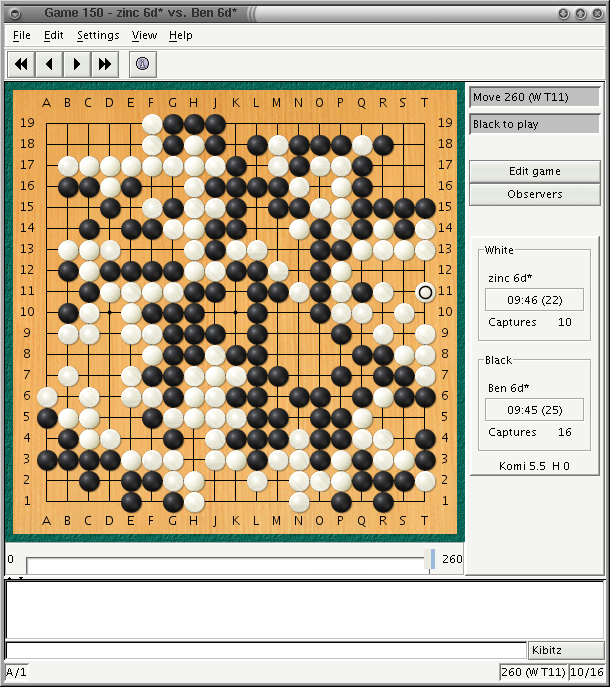Screen dimensions: 610x687
Task: Click the pane splitter arrows above the comments
Action: [x=15, y=578]
